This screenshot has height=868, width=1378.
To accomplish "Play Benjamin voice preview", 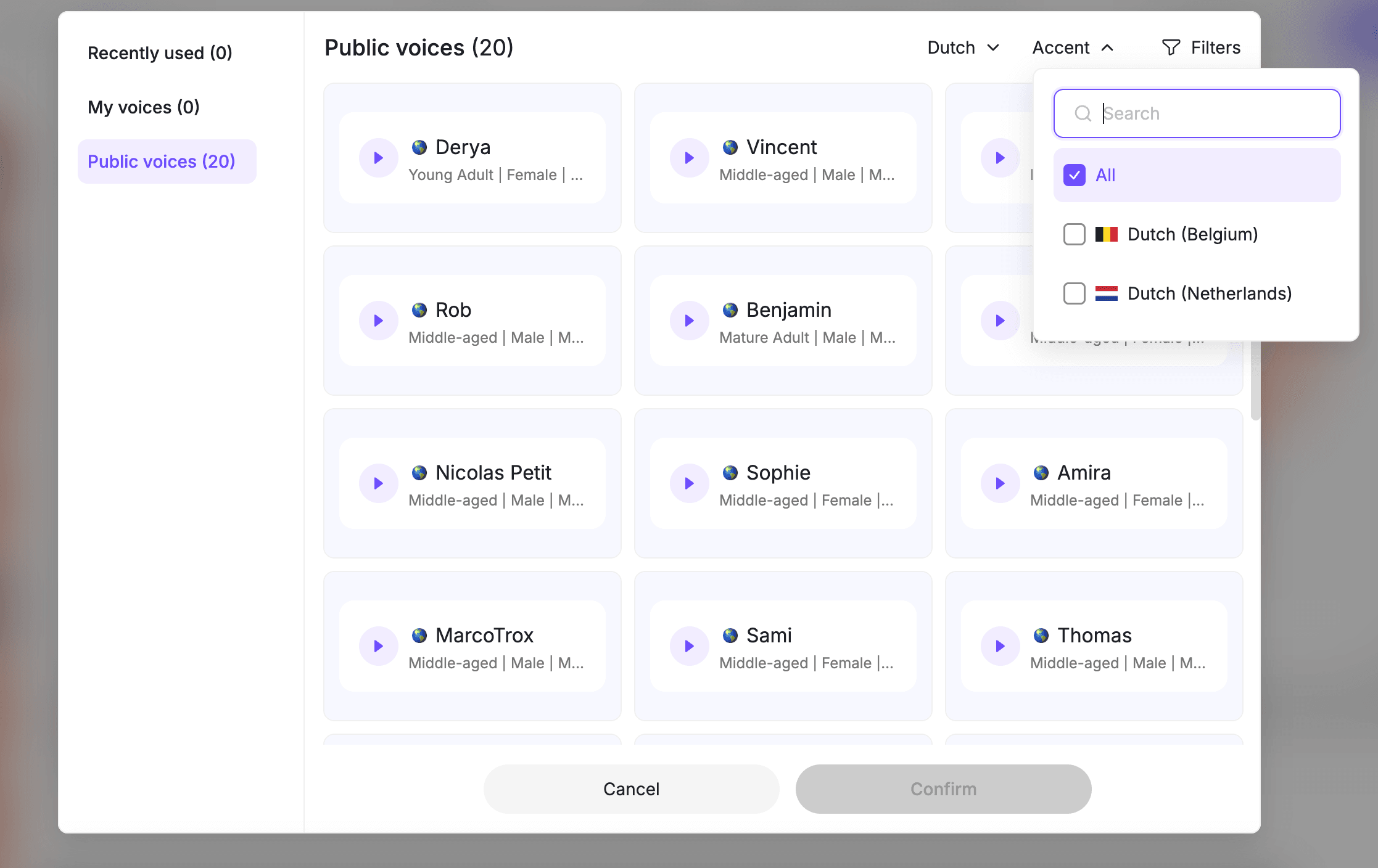I will [689, 321].
